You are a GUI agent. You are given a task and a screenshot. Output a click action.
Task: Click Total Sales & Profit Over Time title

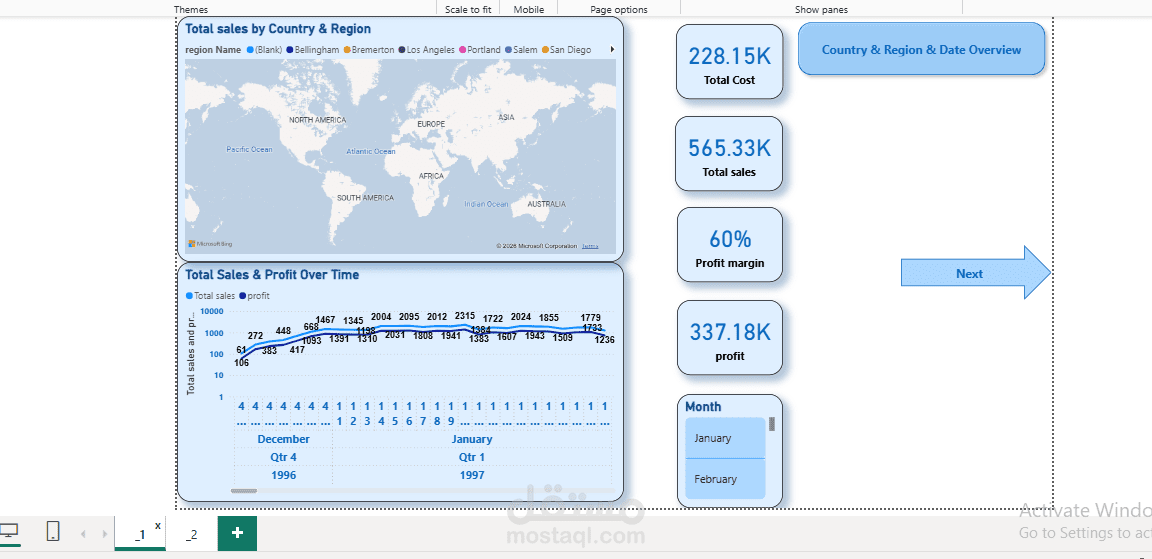[272, 275]
